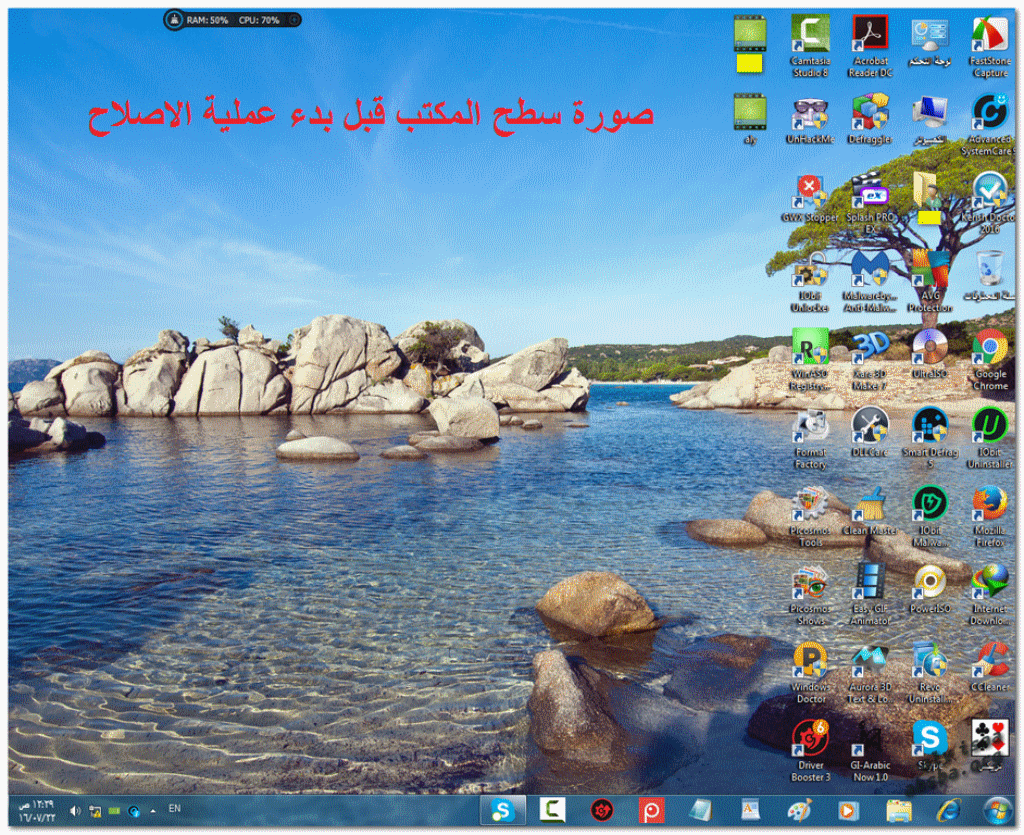
Task: Select the Mozilla Firefox desktop icon
Action: tap(990, 503)
